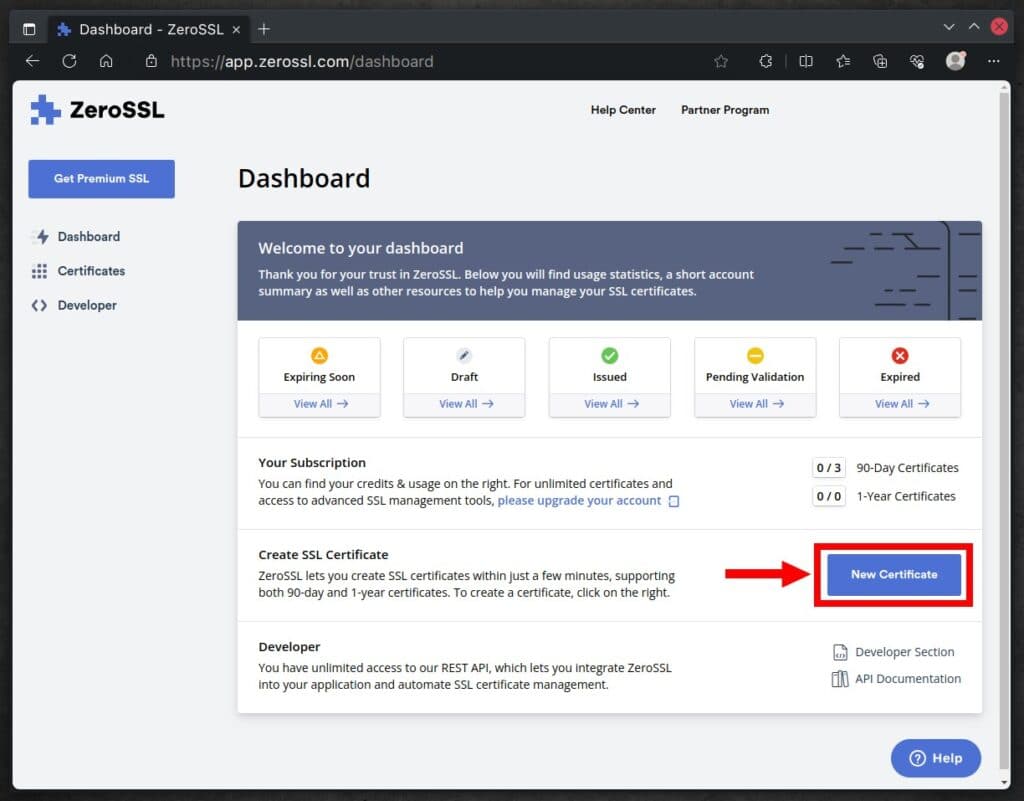Screen dimensions: 1024x801
Task: Click the Create SSL Certificate heading
Action: 323,555
